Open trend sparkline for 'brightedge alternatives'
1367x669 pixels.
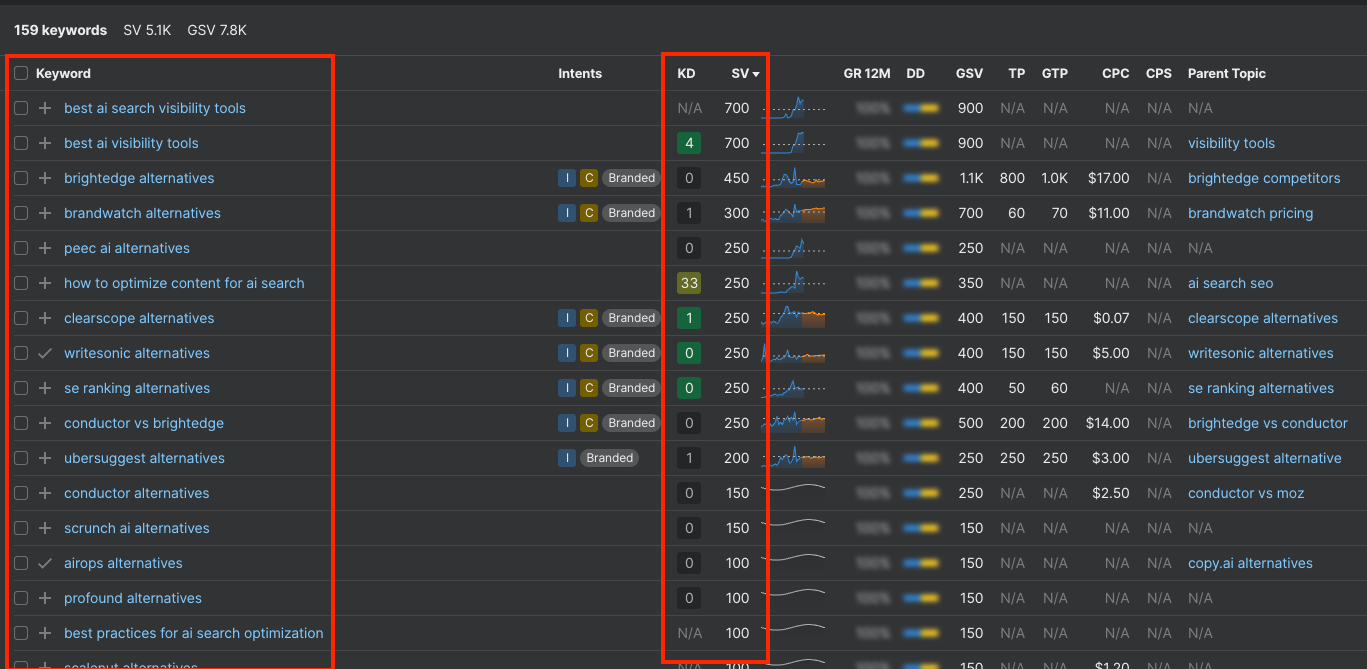tap(793, 178)
